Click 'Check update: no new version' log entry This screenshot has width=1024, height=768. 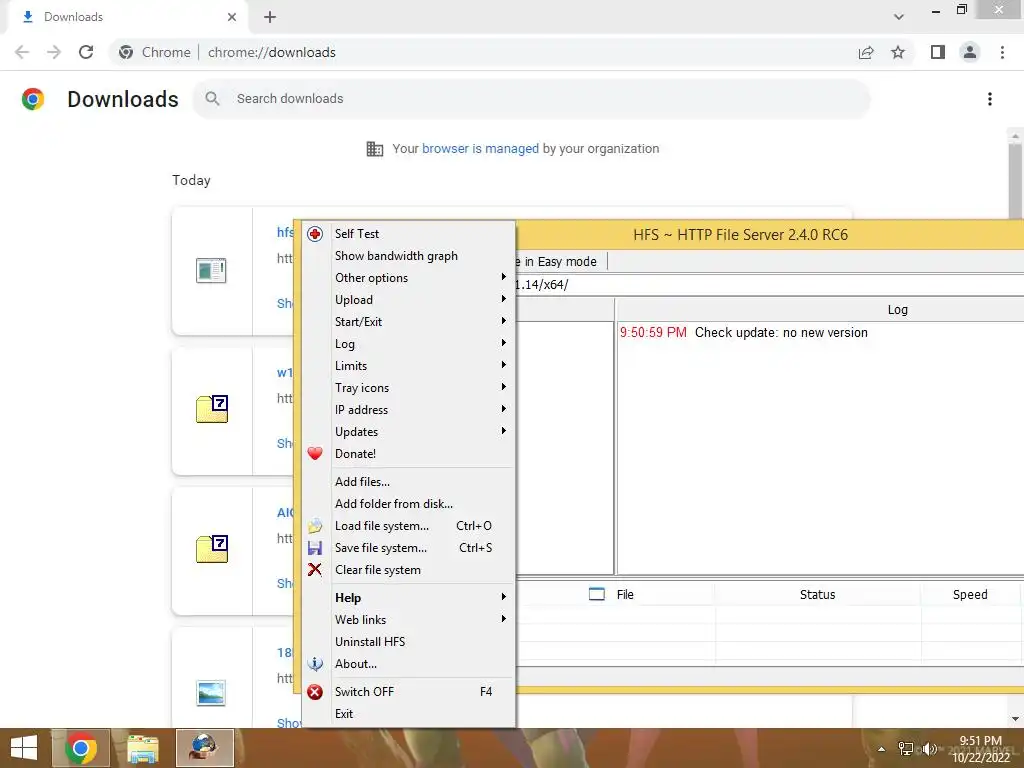click(x=781, y=332)
